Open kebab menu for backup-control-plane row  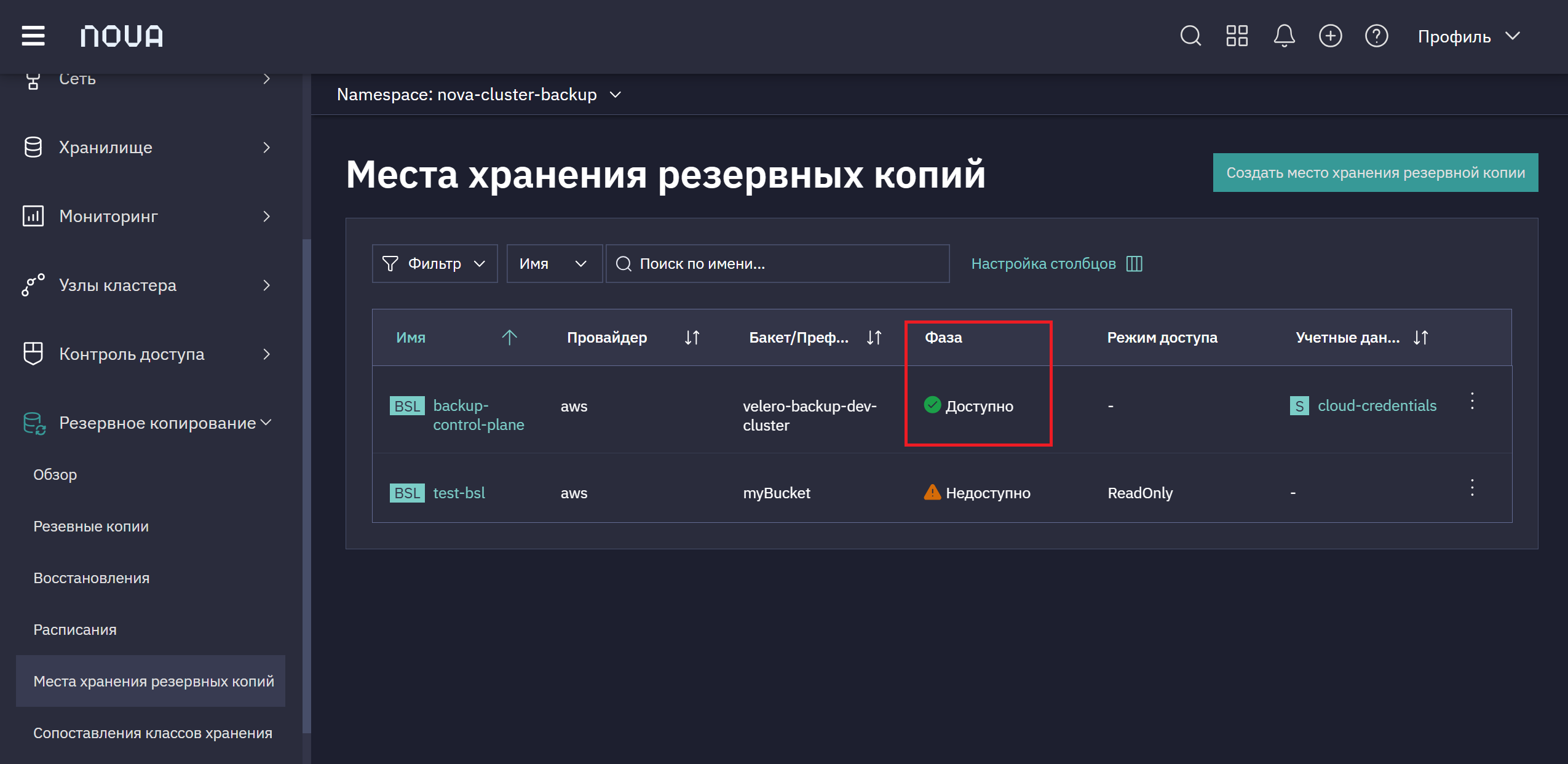(1472, 401)
